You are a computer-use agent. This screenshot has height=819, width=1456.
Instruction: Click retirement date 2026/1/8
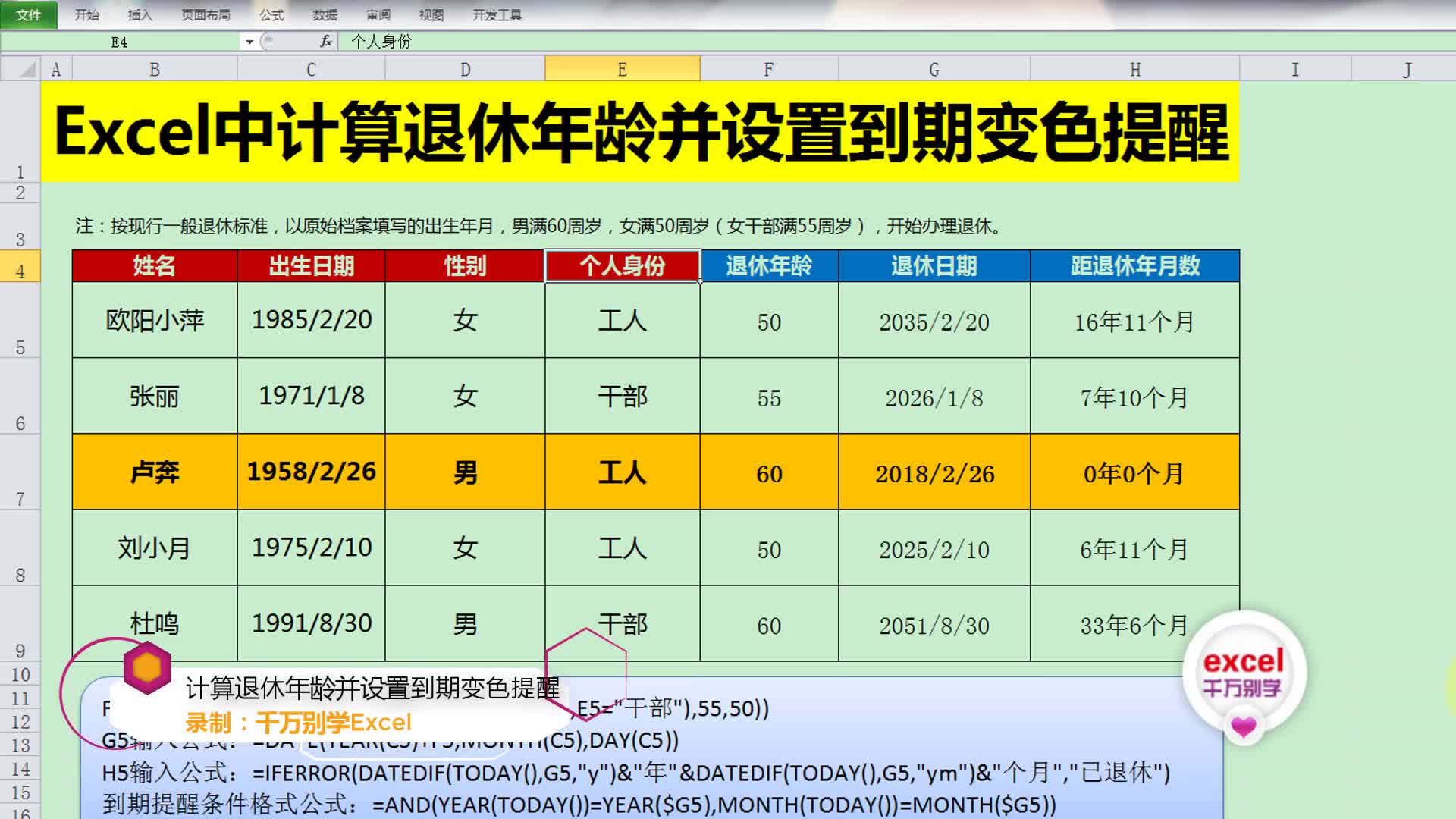pyautogui.click(x=934, y=396)
